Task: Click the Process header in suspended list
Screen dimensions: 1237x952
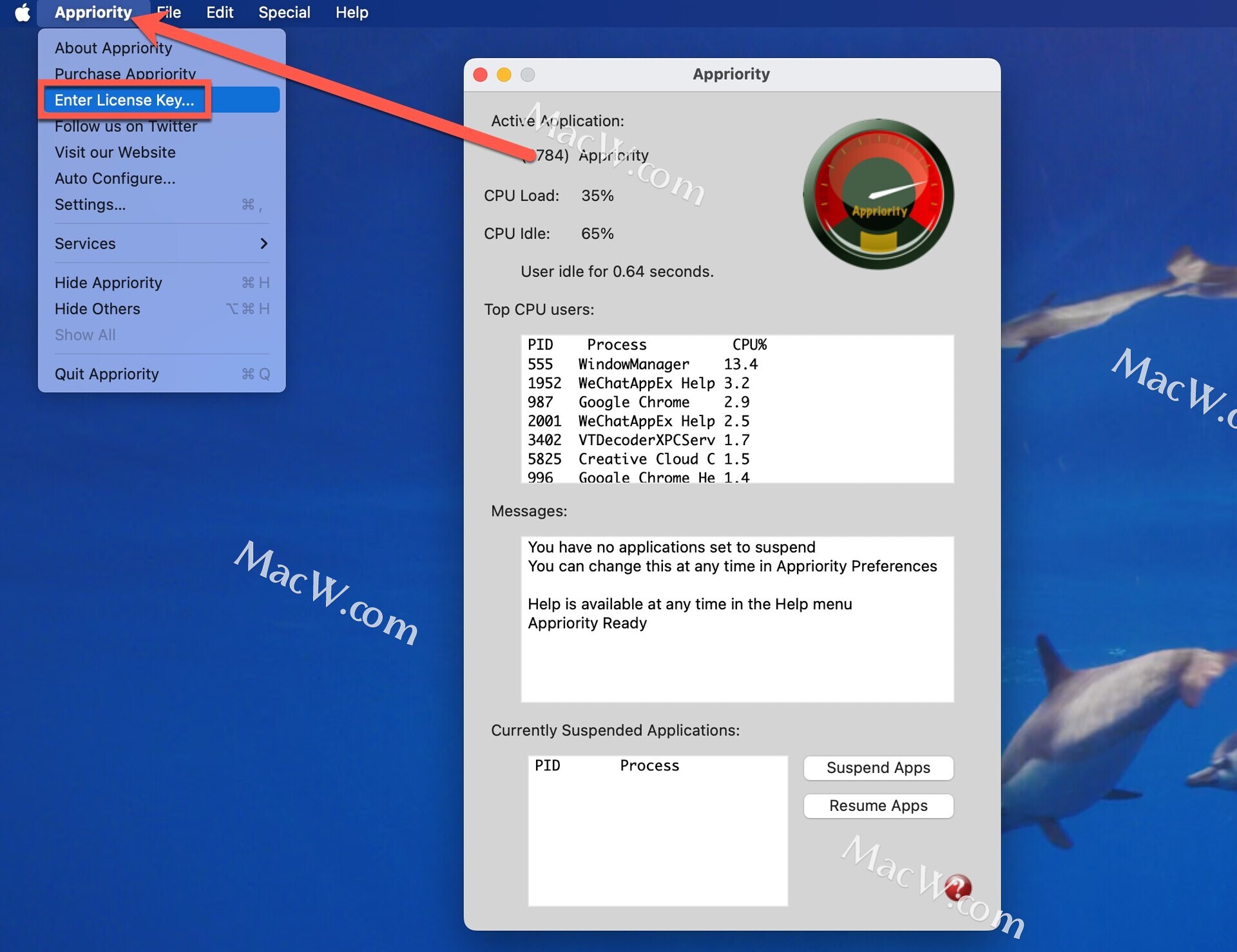Action: (649, 765)
